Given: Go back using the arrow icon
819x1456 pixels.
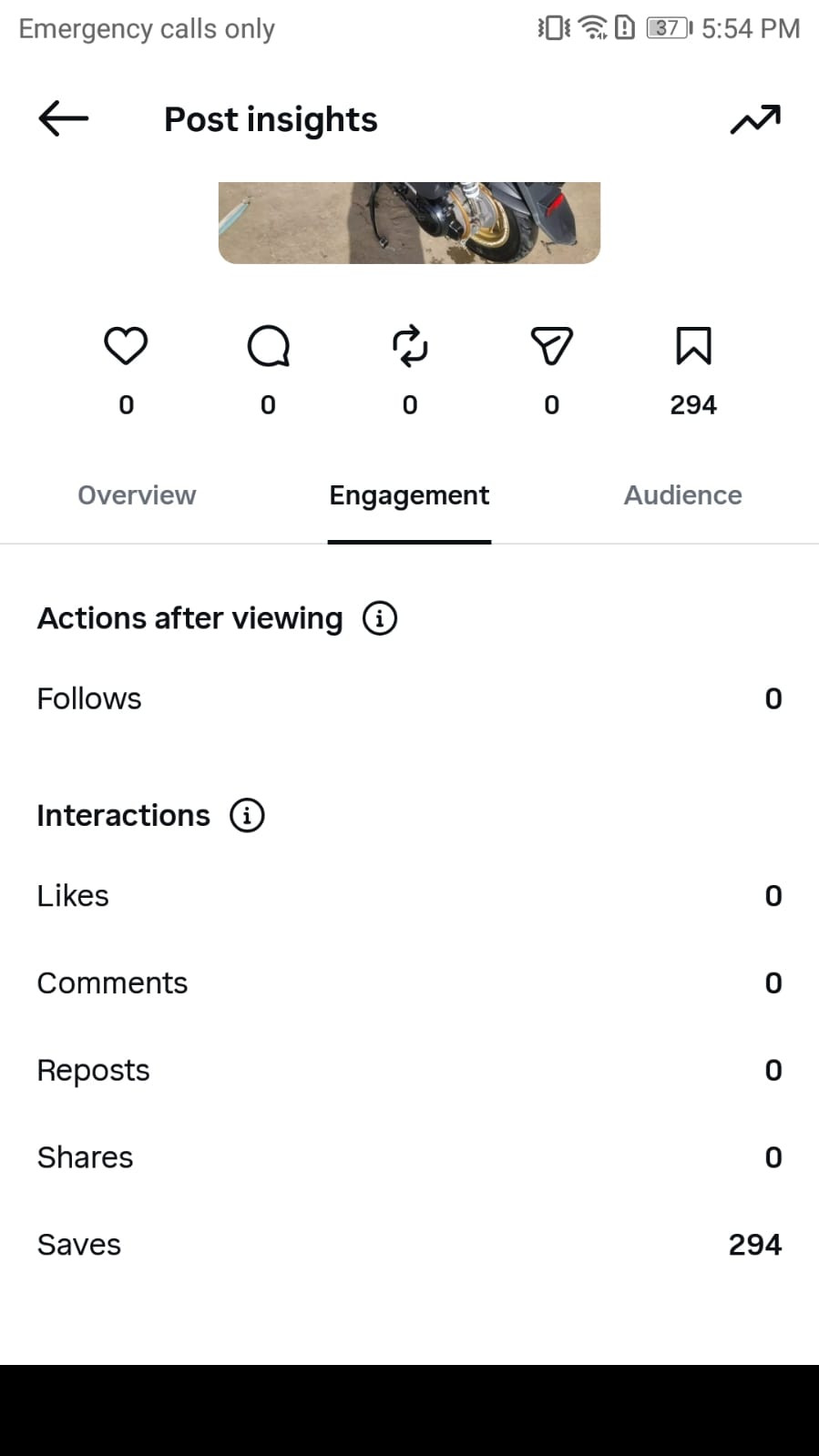Looking at the screenshot, I should pos(63,118).
